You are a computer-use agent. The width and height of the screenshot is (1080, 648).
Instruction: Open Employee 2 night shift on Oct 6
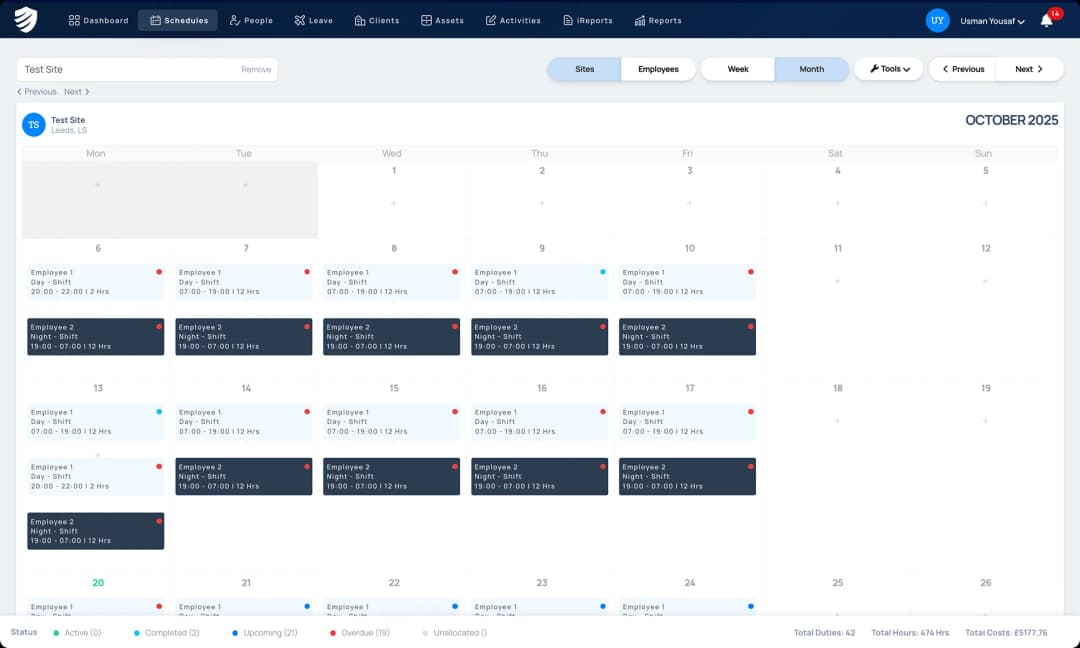(95, 337)
